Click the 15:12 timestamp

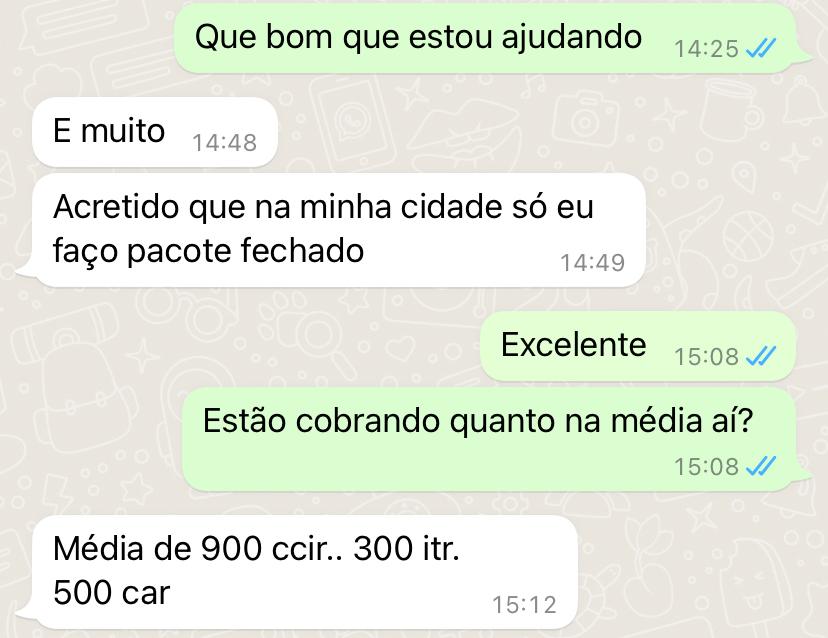524,605
